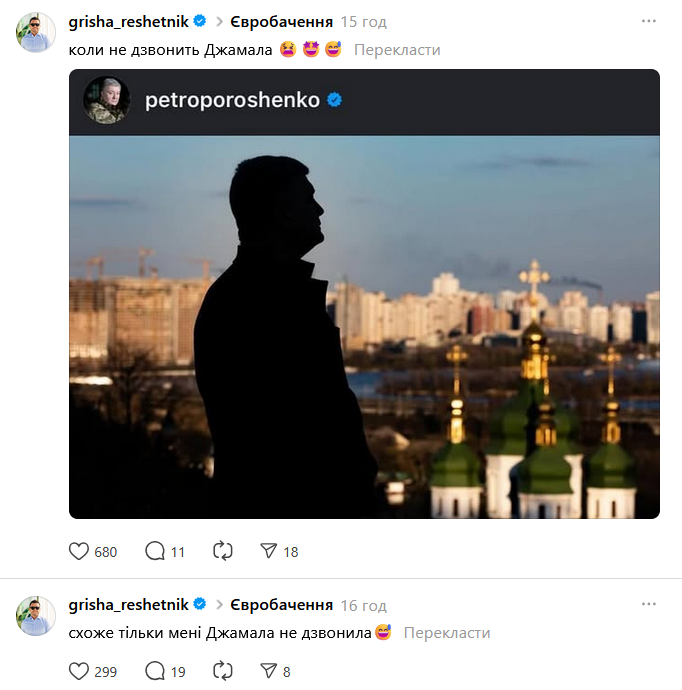
Task: Open Євробачення topic on the second post
Action: click(280, 605)
